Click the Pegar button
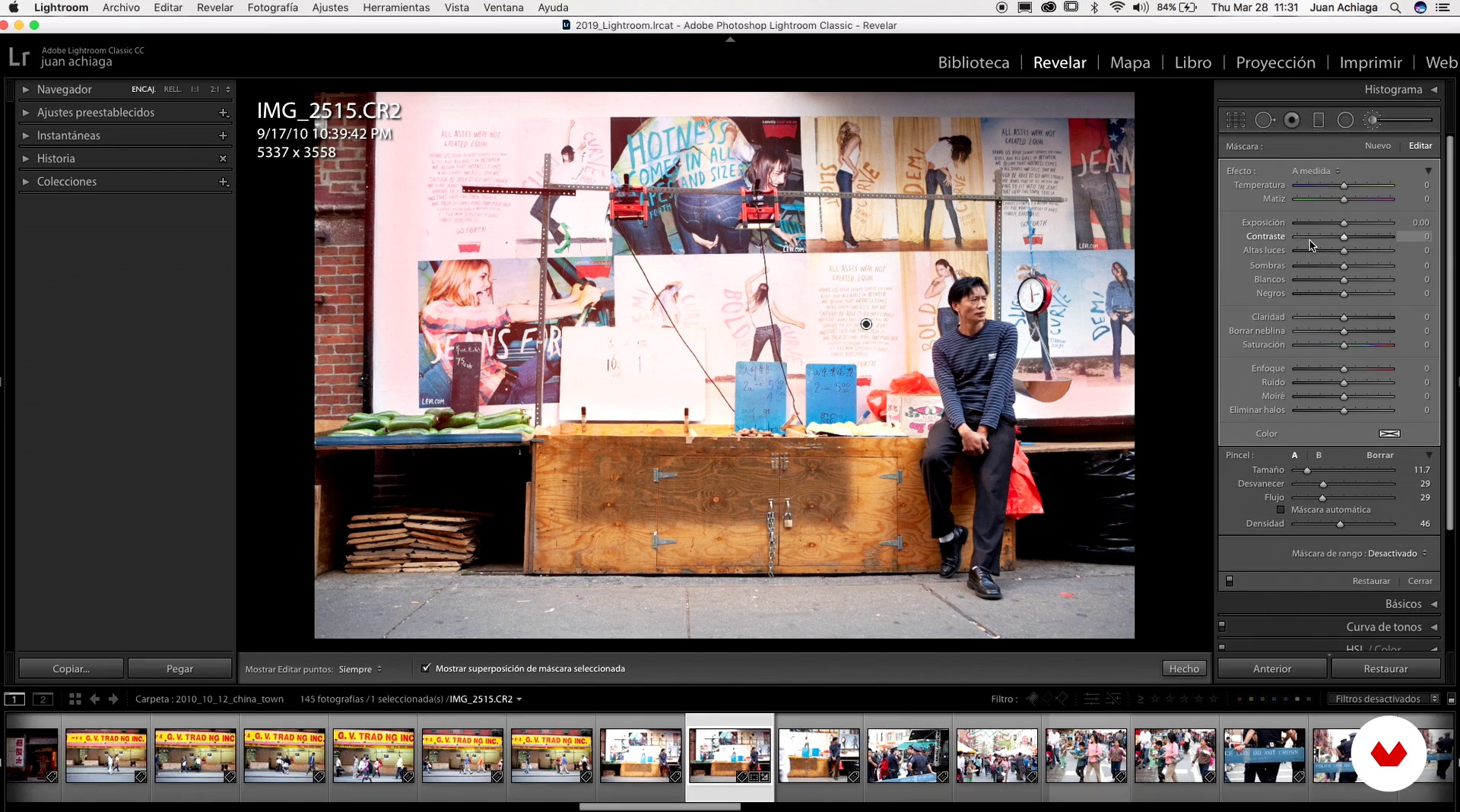The height and width of the screenshot is (812, 1460). tap(179, 669)
